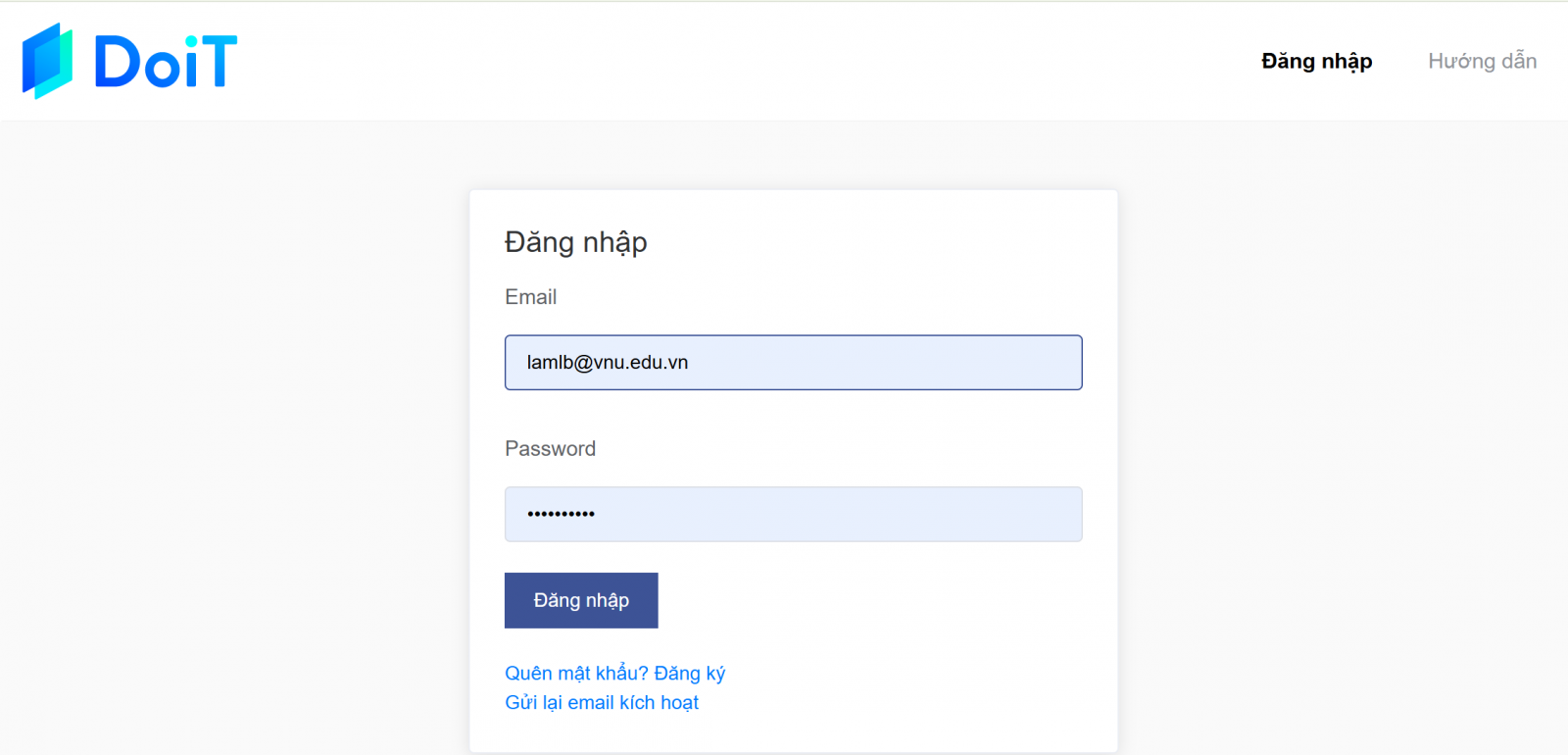The image size is (1568, 755).
Task: Place cursor on the masked password dots
Action: click(x=561, y=514)
